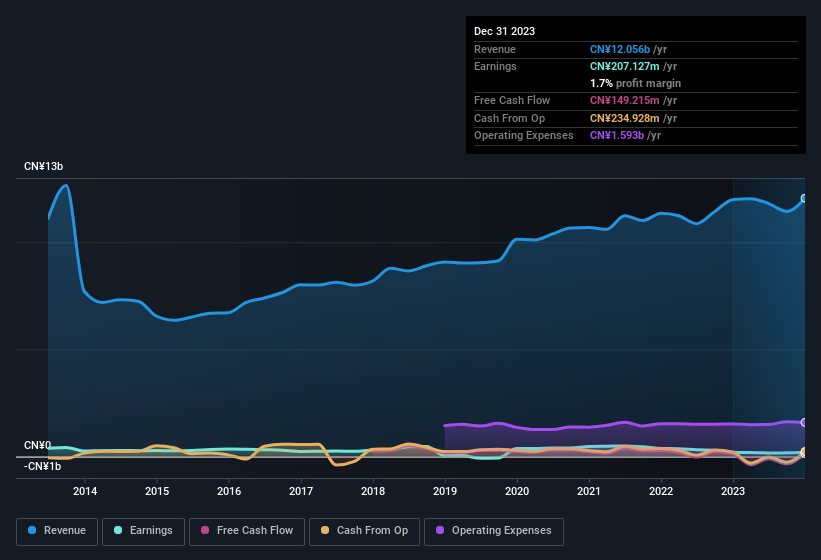Click the CN¥234.928m cash from op value
This screenshot has width=821, height=560.
point(625,118)
